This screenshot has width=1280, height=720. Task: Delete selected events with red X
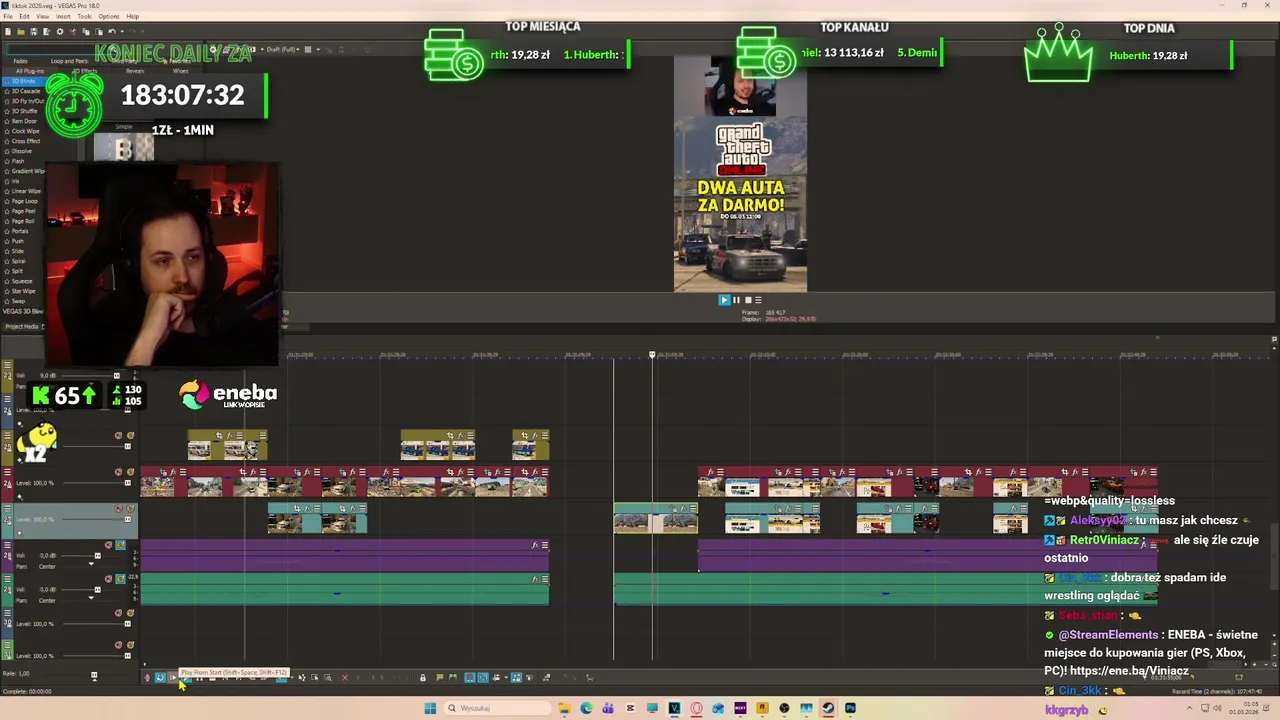click(x=345, y=678)
